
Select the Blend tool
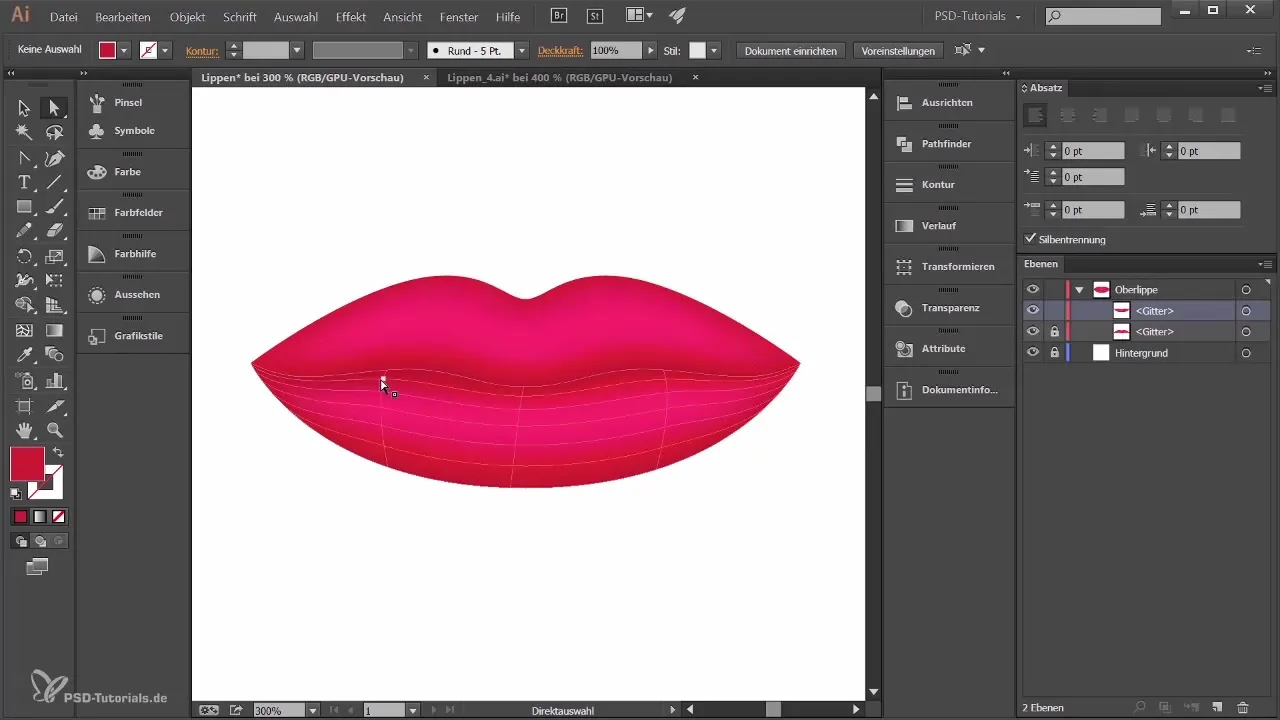coord(54,356)
